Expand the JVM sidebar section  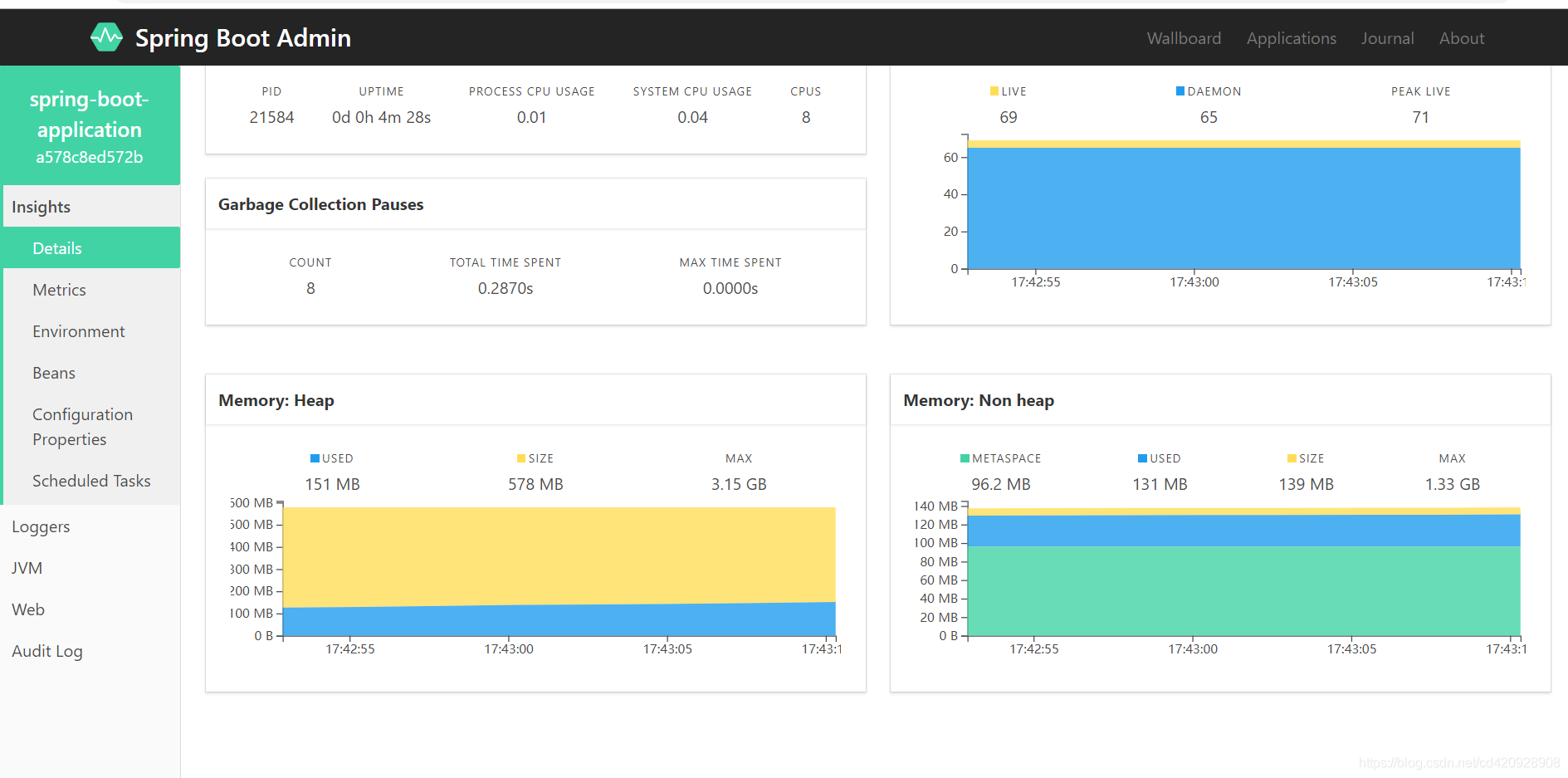coord(90,568)
